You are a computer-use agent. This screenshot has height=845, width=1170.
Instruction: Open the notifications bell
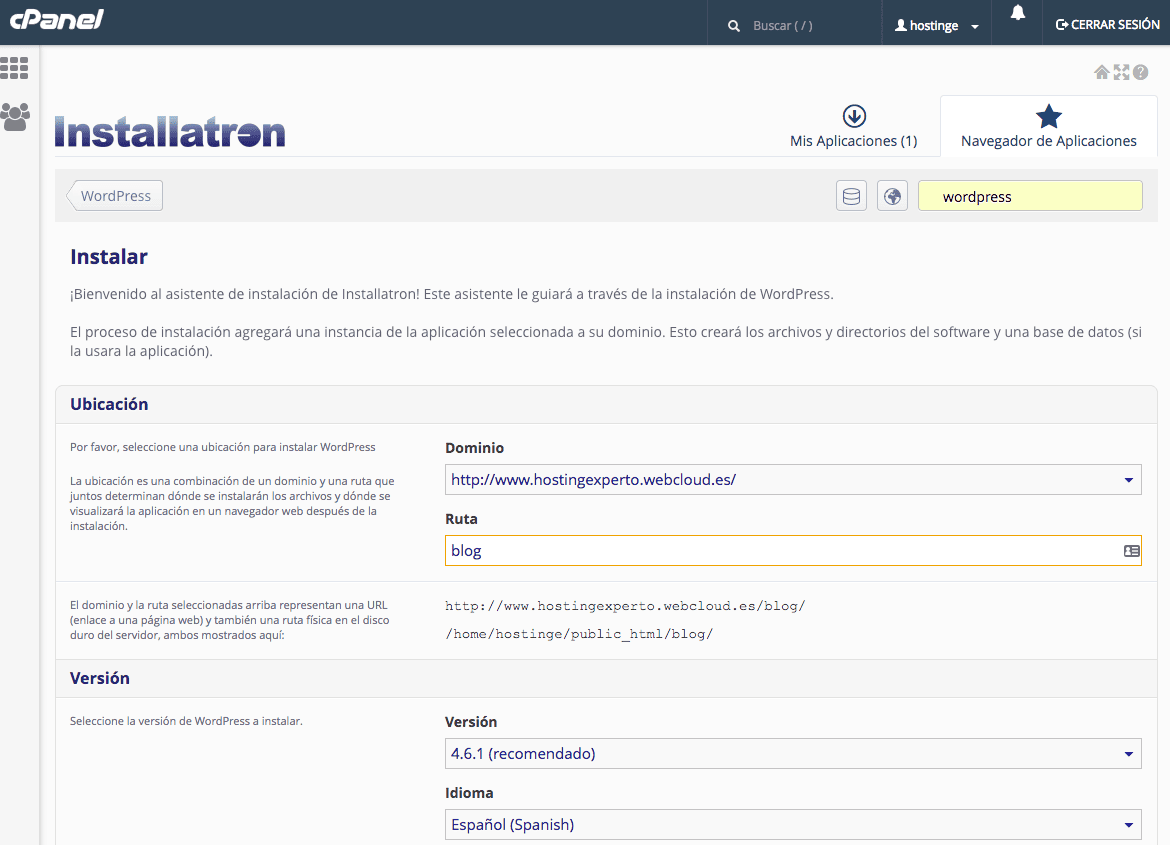1018,13
